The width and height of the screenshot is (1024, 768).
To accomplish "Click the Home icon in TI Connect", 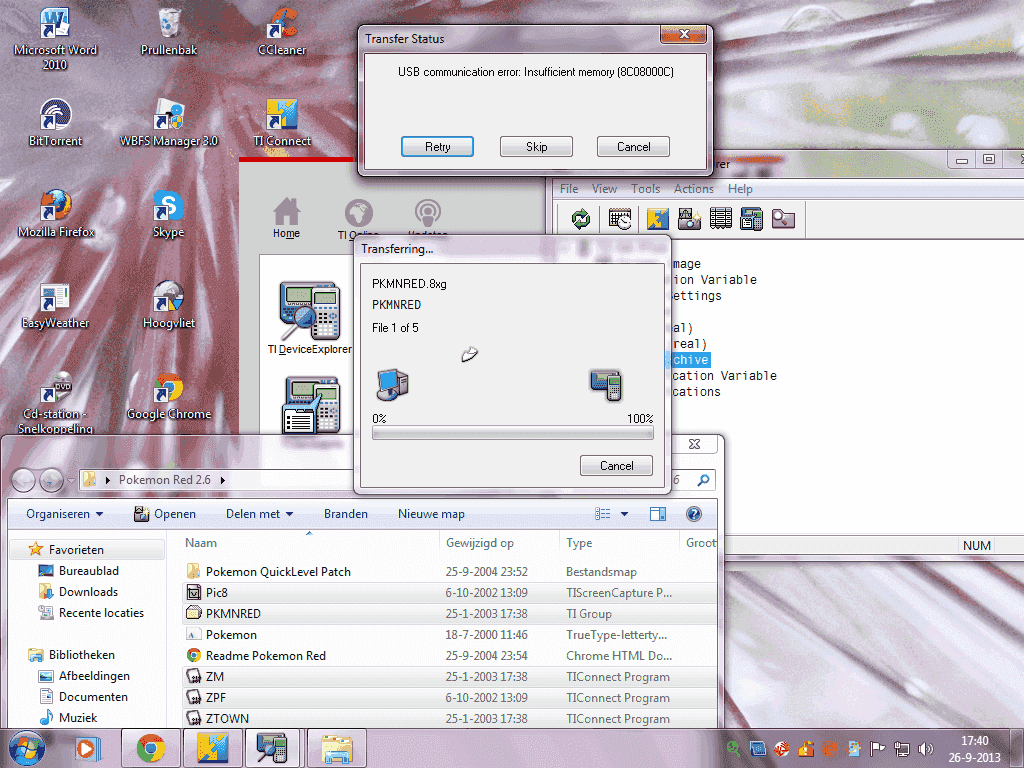I will (287, 218).
